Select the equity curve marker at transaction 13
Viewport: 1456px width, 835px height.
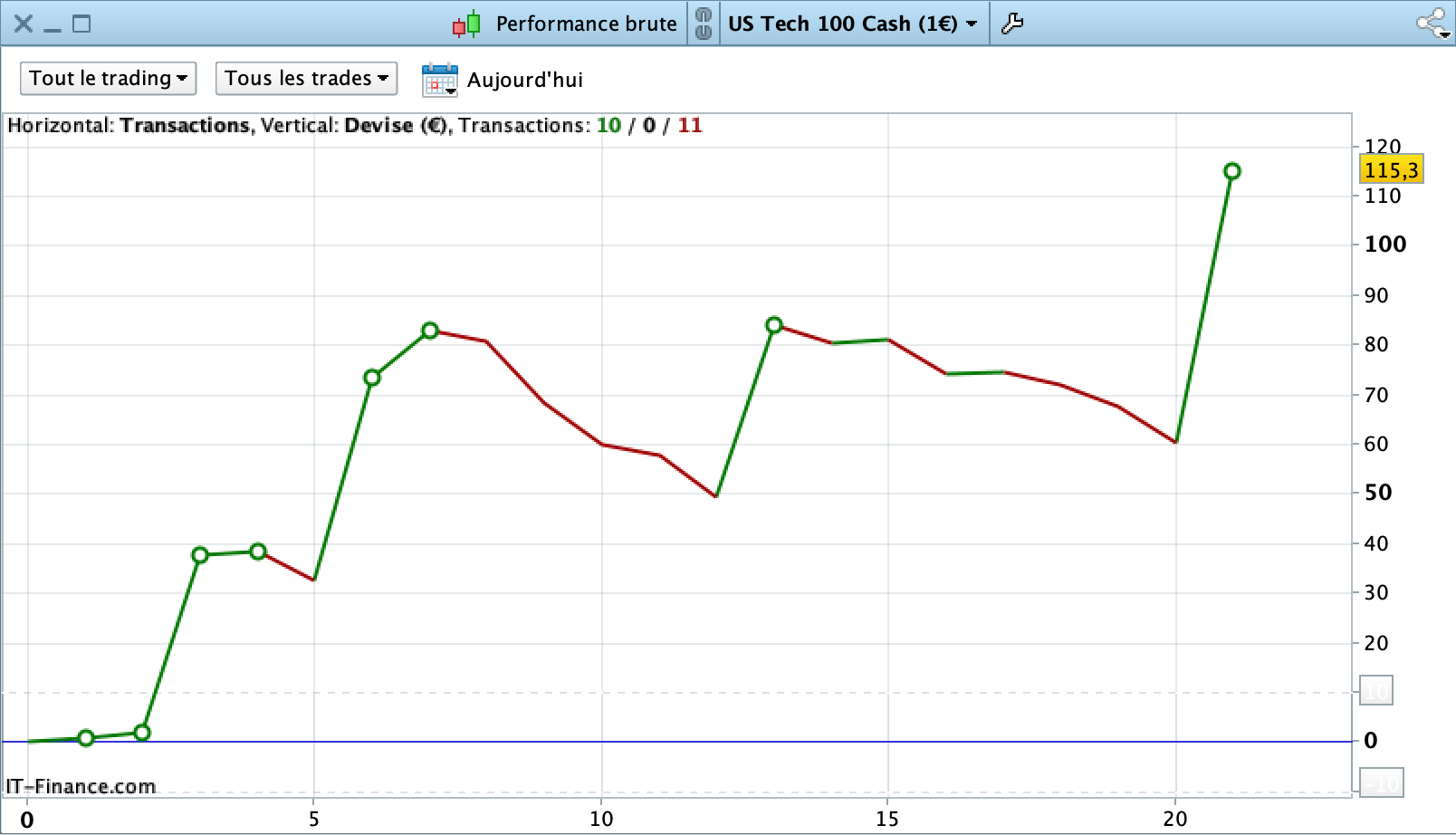pyautogui.click(x=773, y=325)
